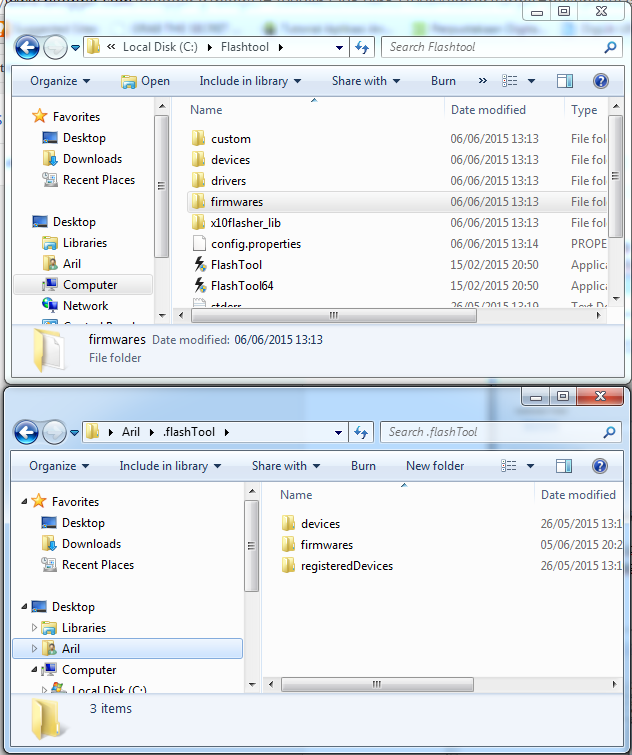
Task: Click New folder button
Action: point(435,466)
